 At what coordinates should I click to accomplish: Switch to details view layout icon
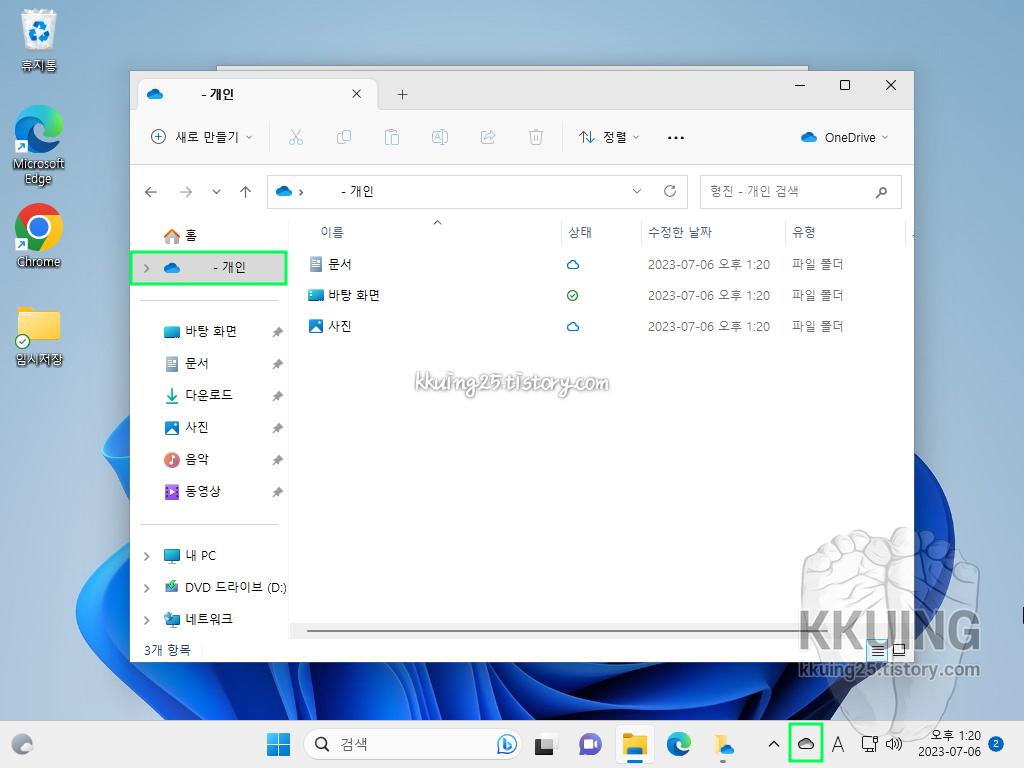(x=878, y=650)
